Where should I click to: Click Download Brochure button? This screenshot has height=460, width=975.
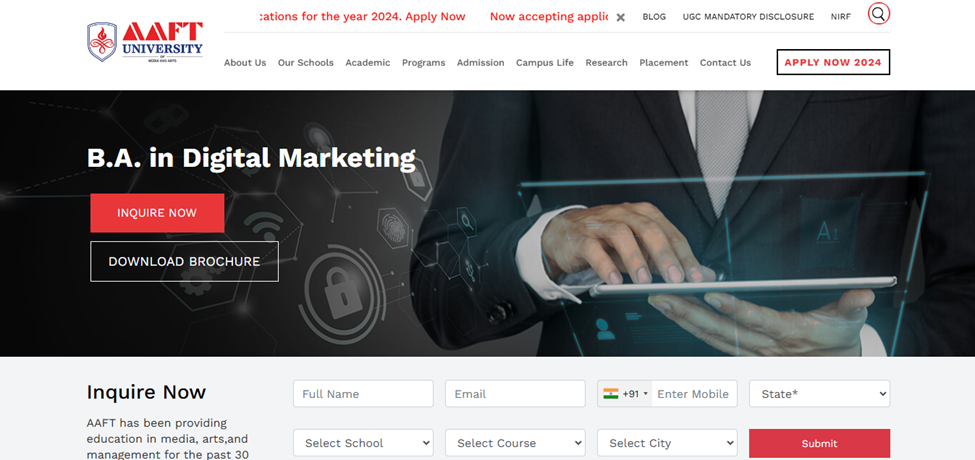(x=185, y=261)
